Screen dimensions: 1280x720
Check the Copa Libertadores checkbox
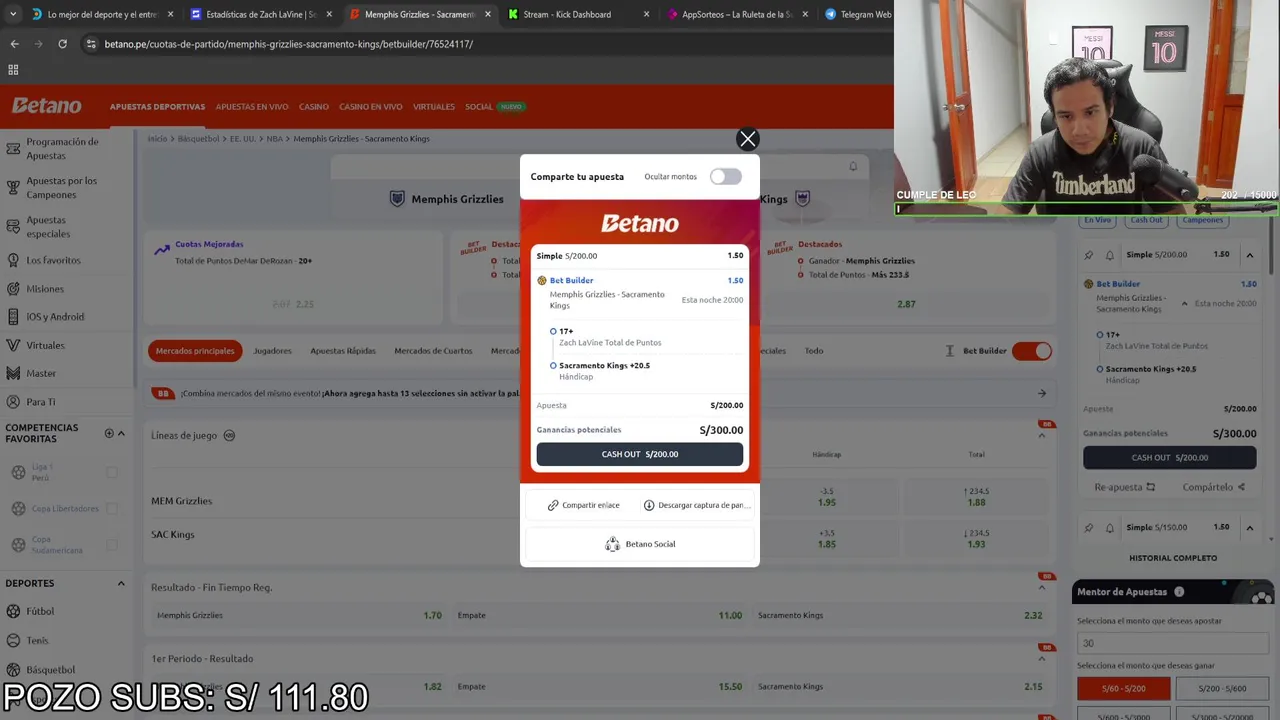(x=111, y=508)
